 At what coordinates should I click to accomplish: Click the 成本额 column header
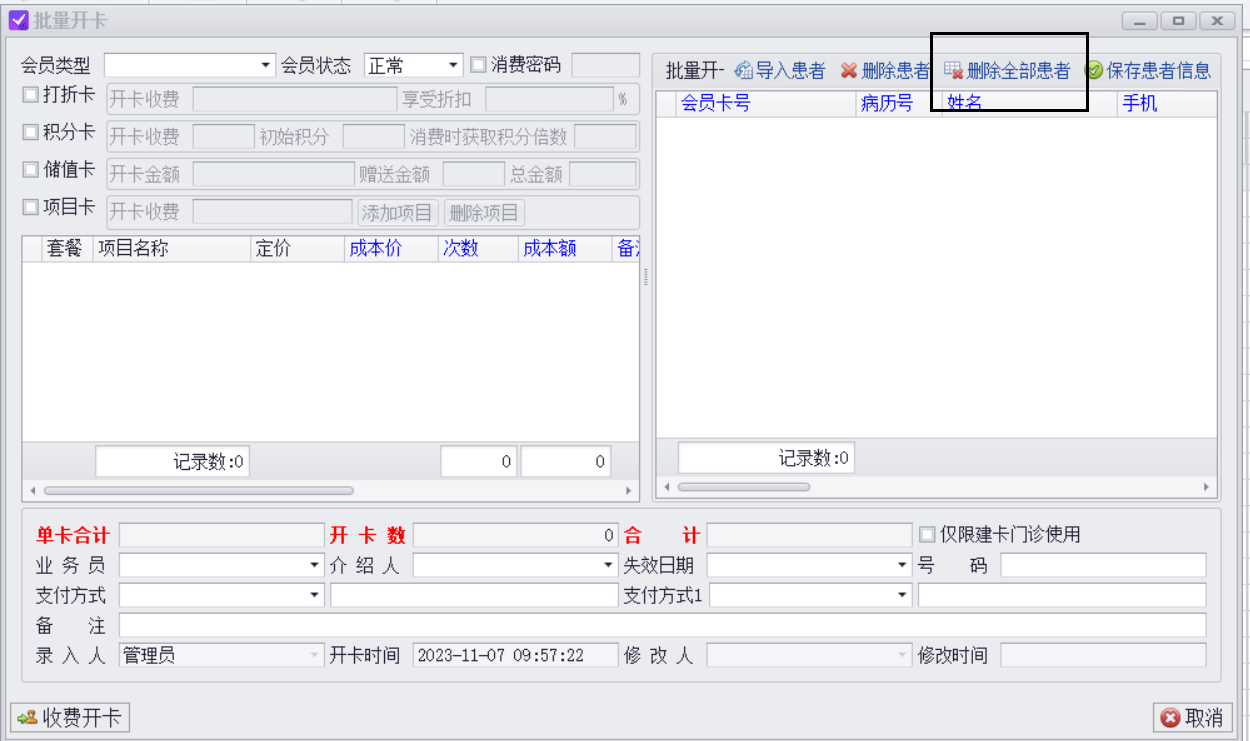click(564, 249)
